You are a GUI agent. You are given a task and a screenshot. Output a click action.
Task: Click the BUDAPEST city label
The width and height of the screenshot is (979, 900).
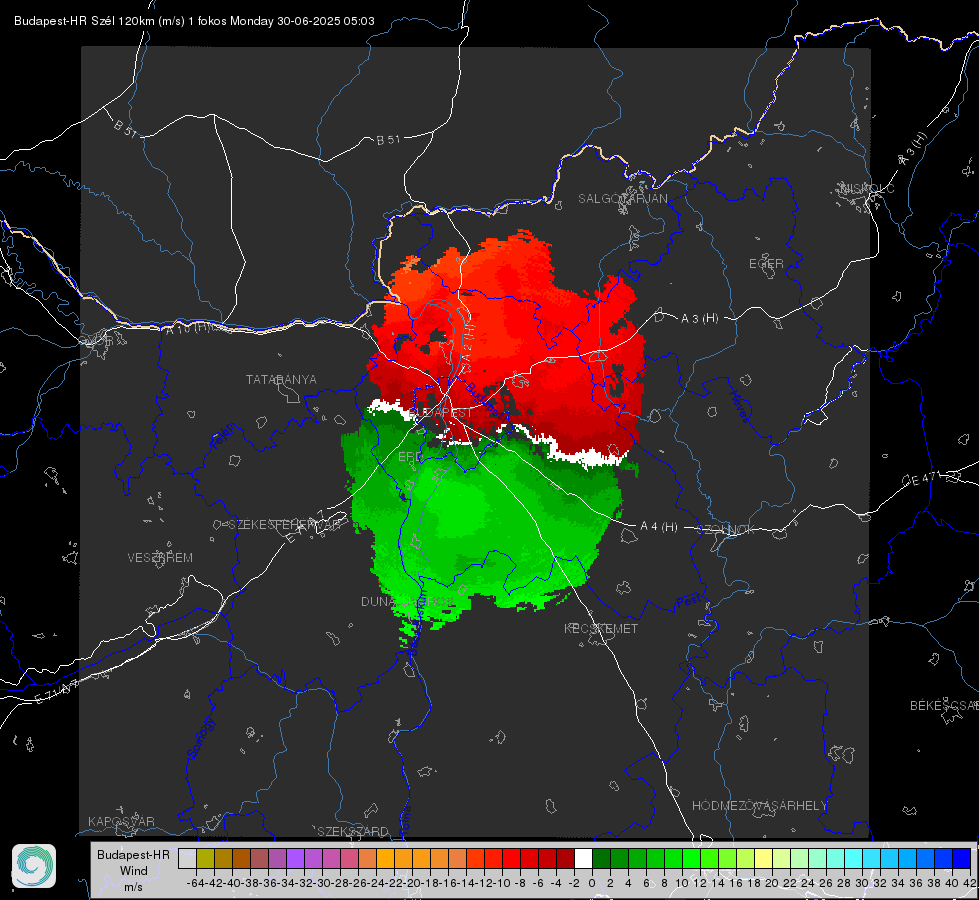point(441,413)
